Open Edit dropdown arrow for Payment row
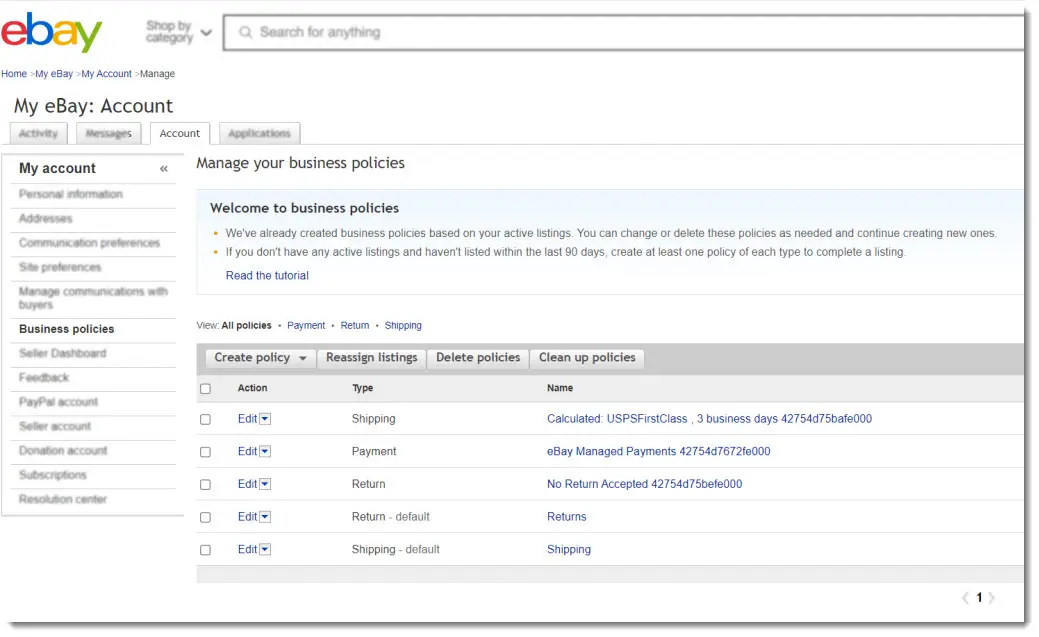Screen dimensions: 1039x637 pyautogui.click(x=265, y=451)
